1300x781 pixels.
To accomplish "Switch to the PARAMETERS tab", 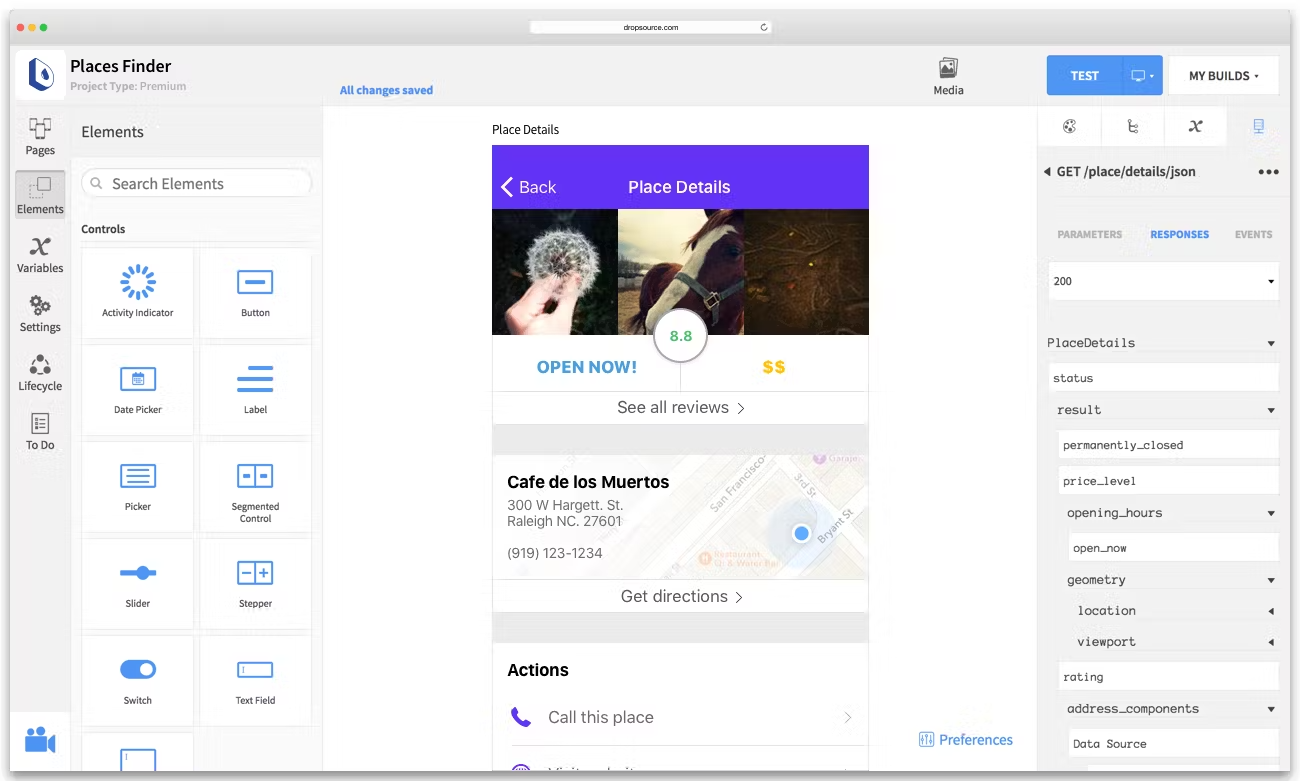I will pos(1089,234).
